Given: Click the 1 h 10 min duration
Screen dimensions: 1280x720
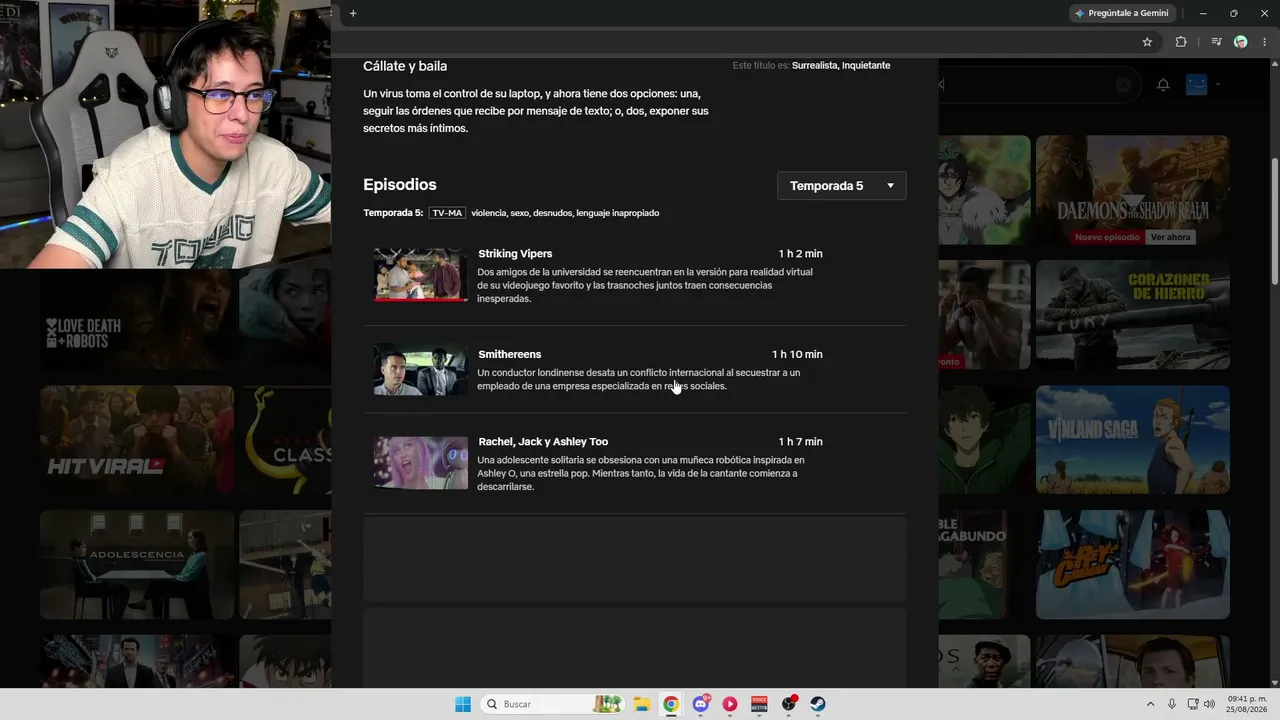Looking at the screenshot, I should click(797, 354).
